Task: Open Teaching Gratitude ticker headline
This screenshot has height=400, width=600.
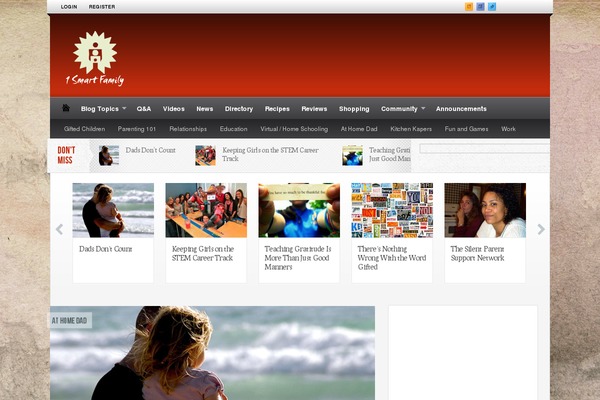Action: click(390, 154)
